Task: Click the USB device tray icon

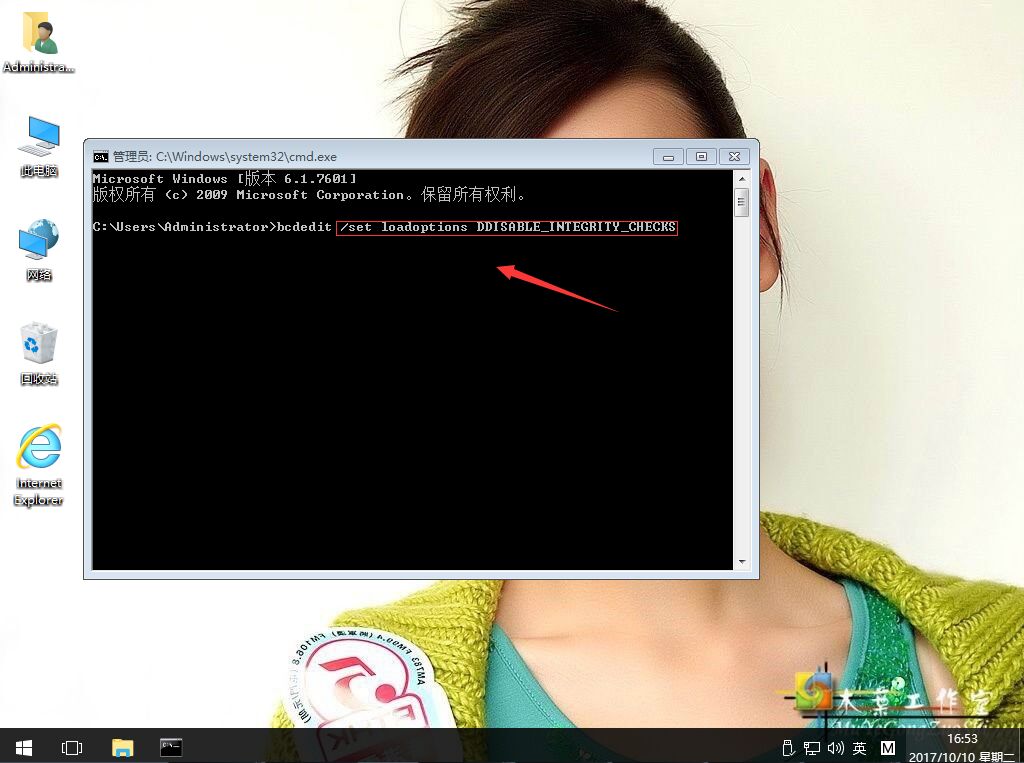Action: 788,748
